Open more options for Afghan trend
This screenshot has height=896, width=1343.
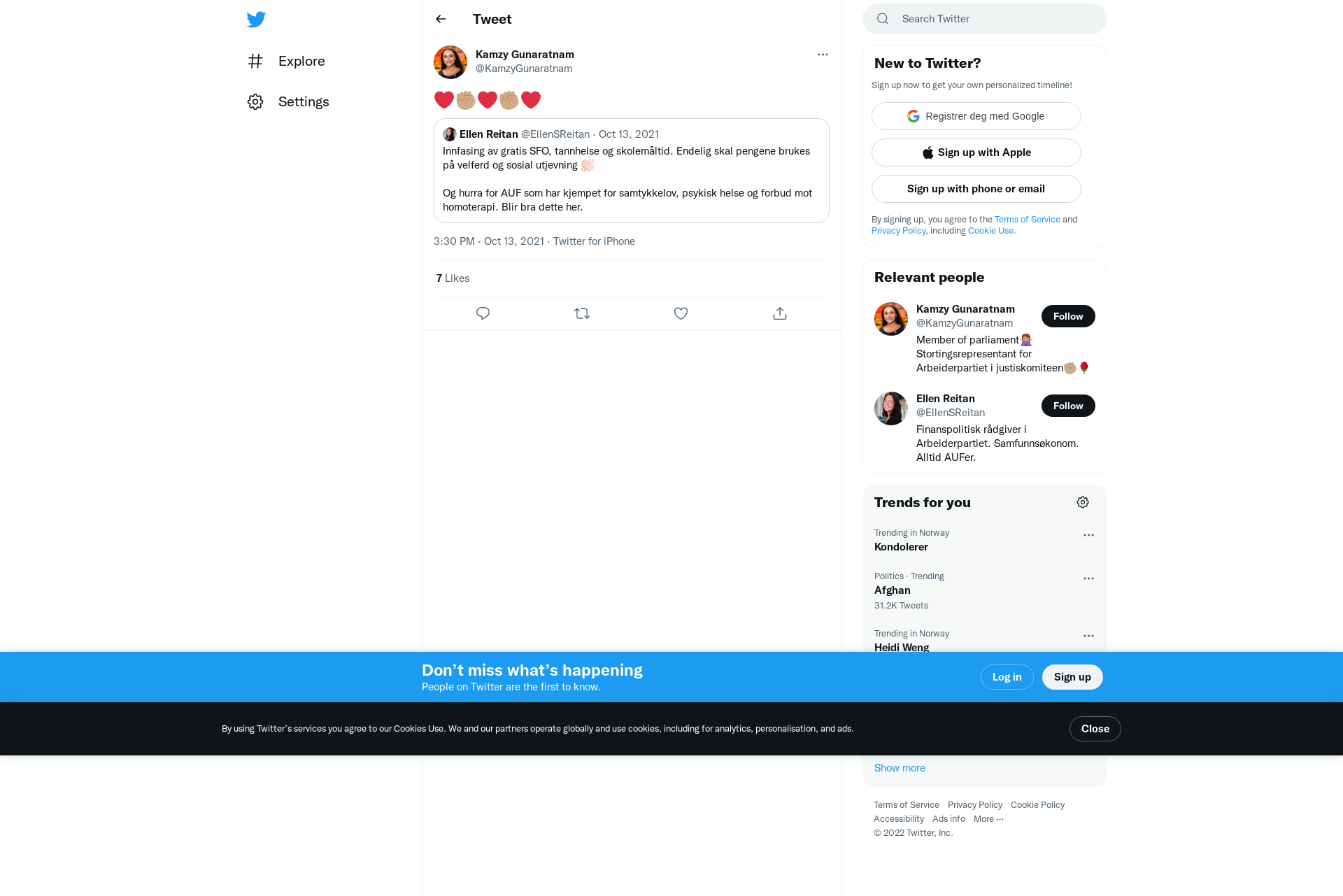pyautogui.click(x=1088, y=578)
